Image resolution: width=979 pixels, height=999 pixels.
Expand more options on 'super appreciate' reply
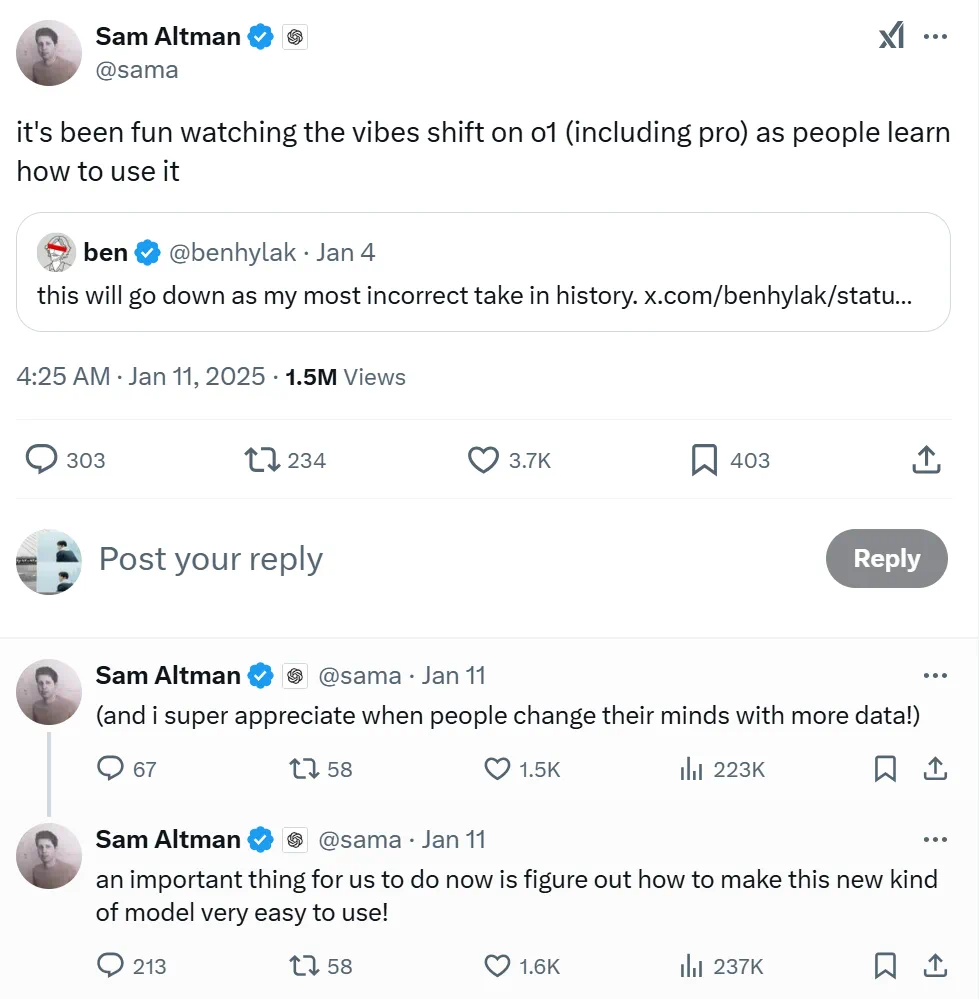click(x=935, y=675)
